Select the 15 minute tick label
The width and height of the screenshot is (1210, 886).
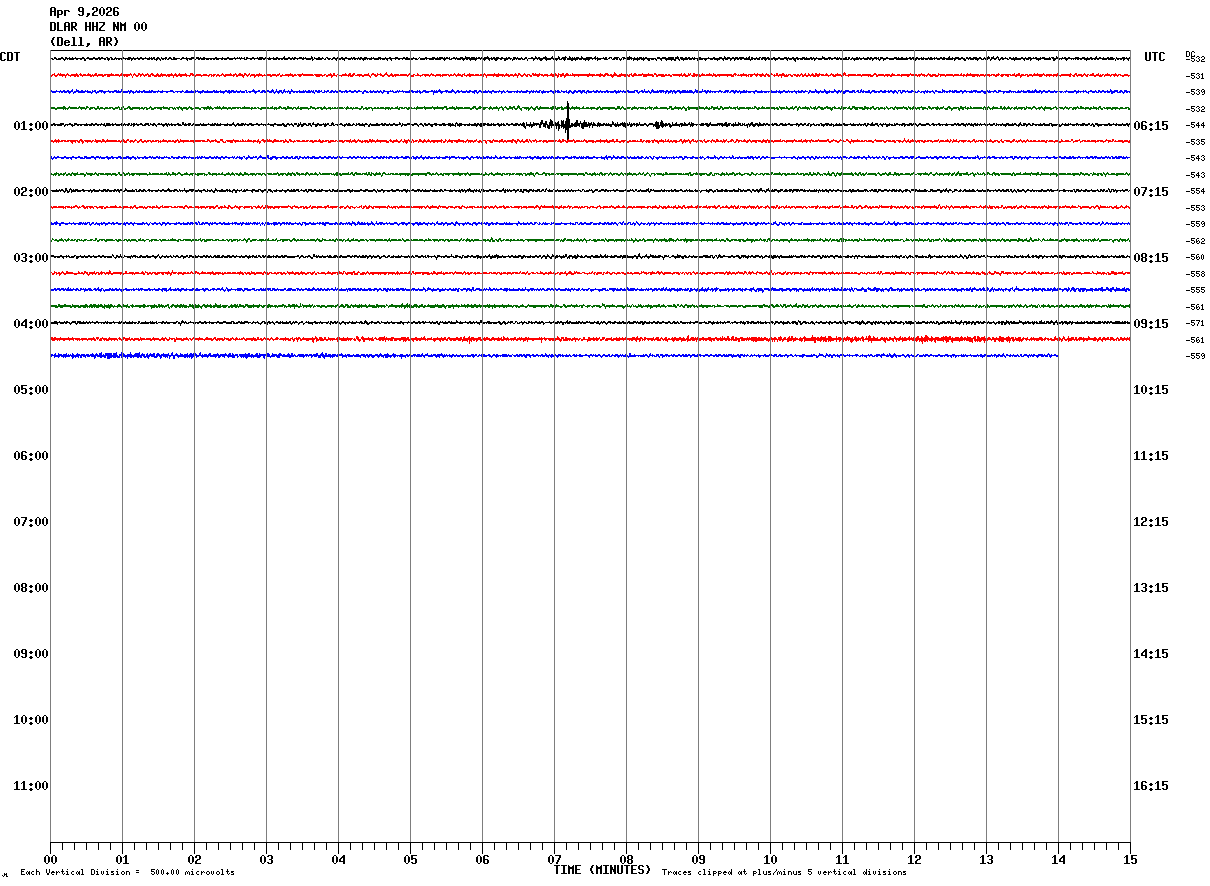point(1130,859)
